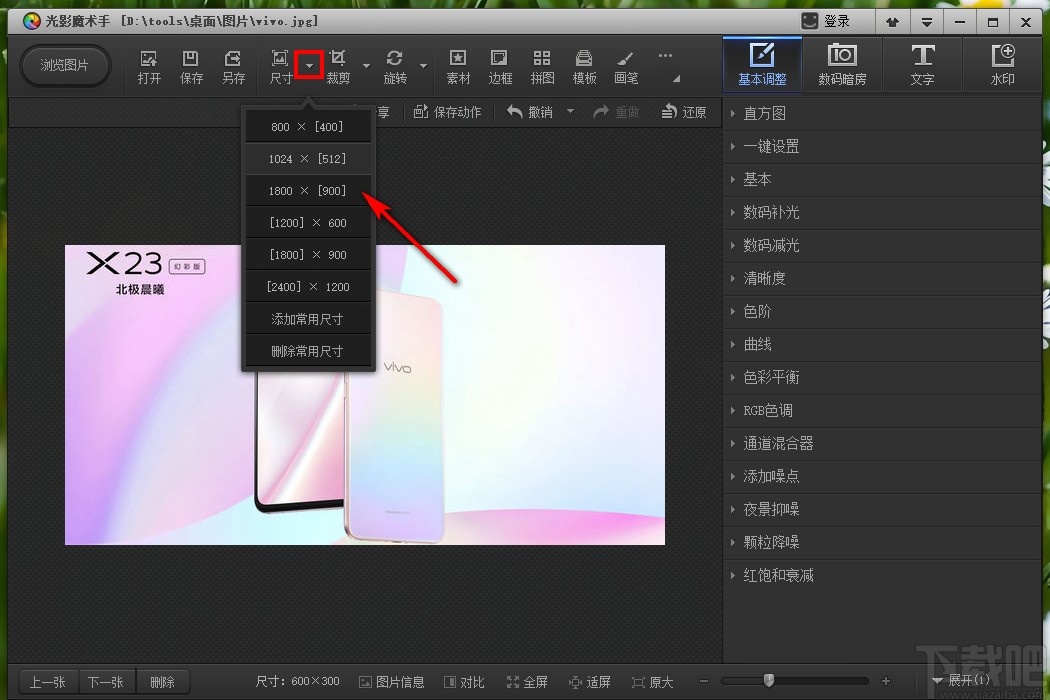This screenshot has height=700, width=1050.
Task: Expand the 红饱和衰减 section
Action: pos(883,575)
